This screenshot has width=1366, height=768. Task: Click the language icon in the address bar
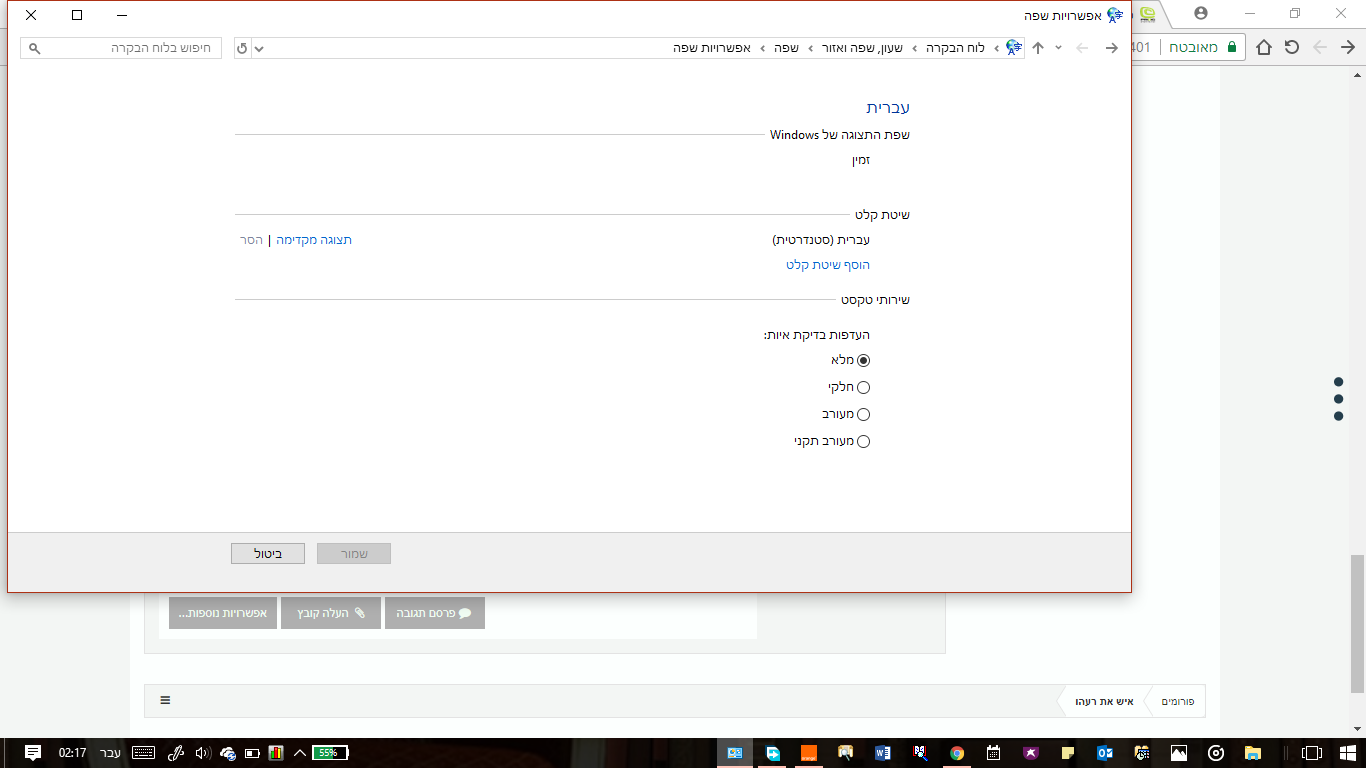click(x=1014, y=48)
